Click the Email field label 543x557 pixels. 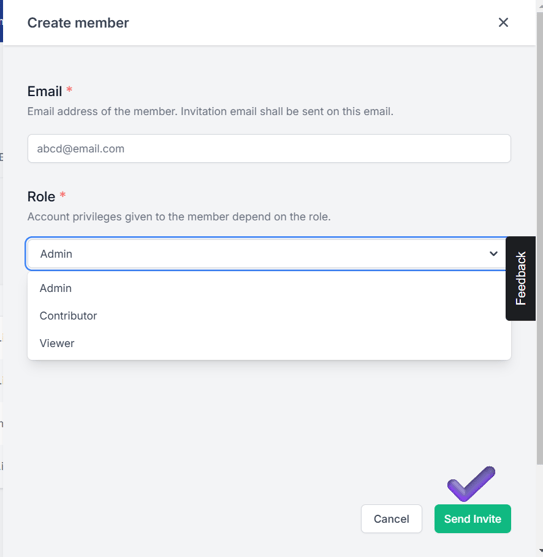pyautogui.click(x=45, y=91)
